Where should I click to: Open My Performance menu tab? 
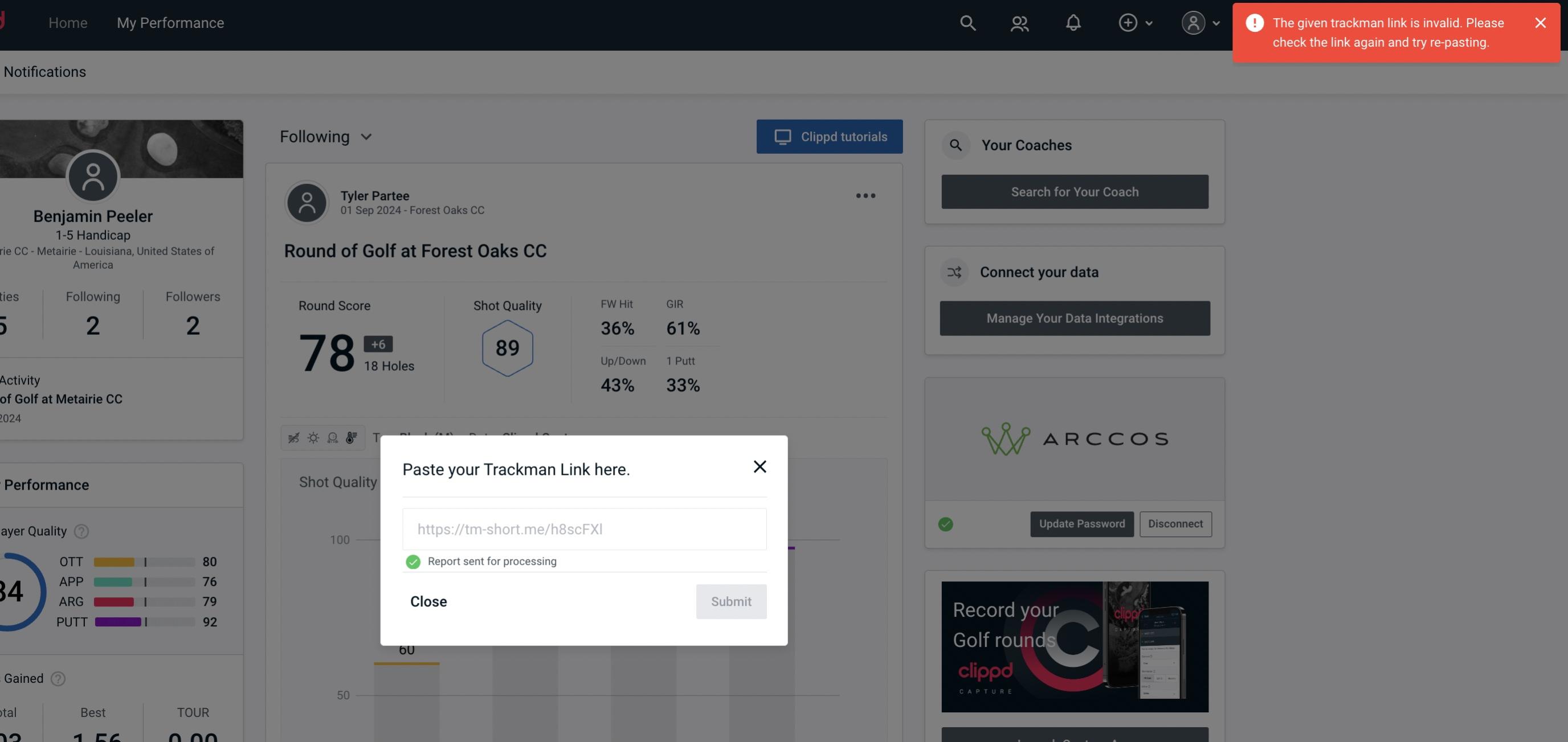coord(171,22)
